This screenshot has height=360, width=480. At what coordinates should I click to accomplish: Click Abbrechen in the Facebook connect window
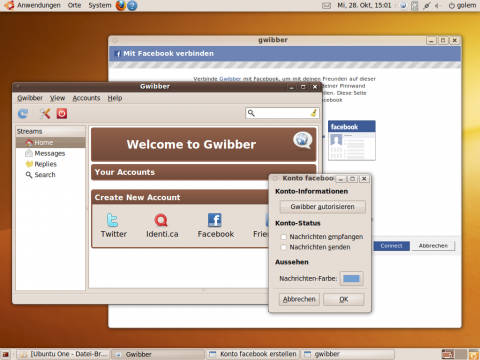point(433,246)
